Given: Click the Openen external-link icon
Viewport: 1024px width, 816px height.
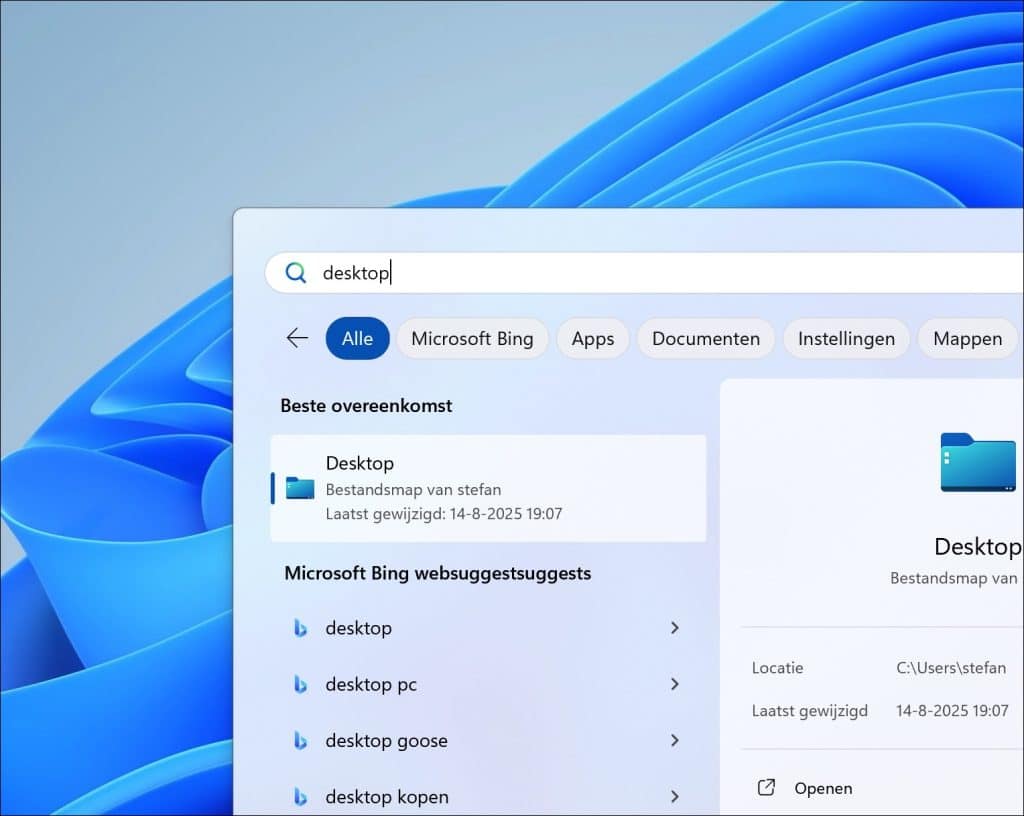Looking at the screenshot, I should pyautogui.click(x=766, y=788).
